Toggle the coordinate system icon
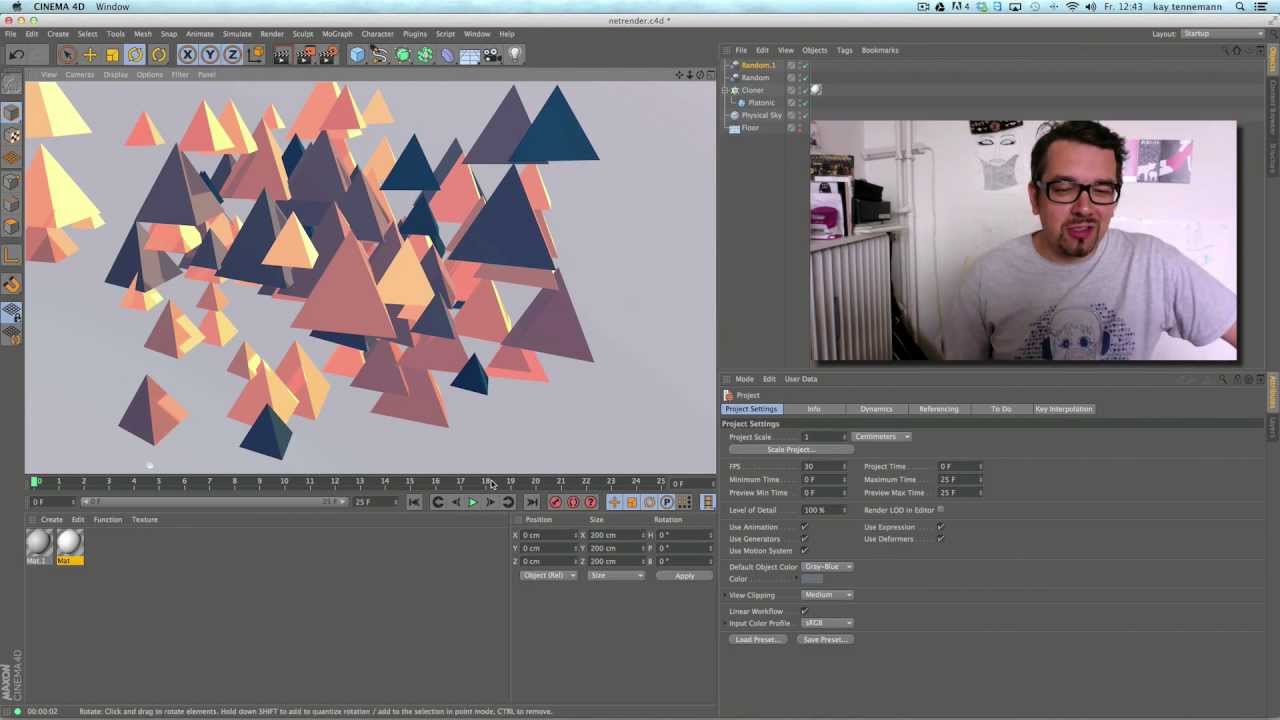Image resolution: width=1280 pixels, height=720 pixels. (255, 55)
